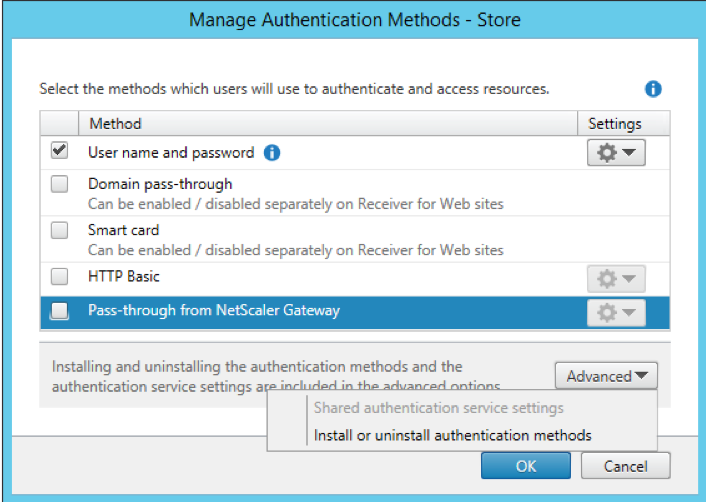This screenshot has height=502, width=706.
Task: Click the Settings column header
Action: 614,124
